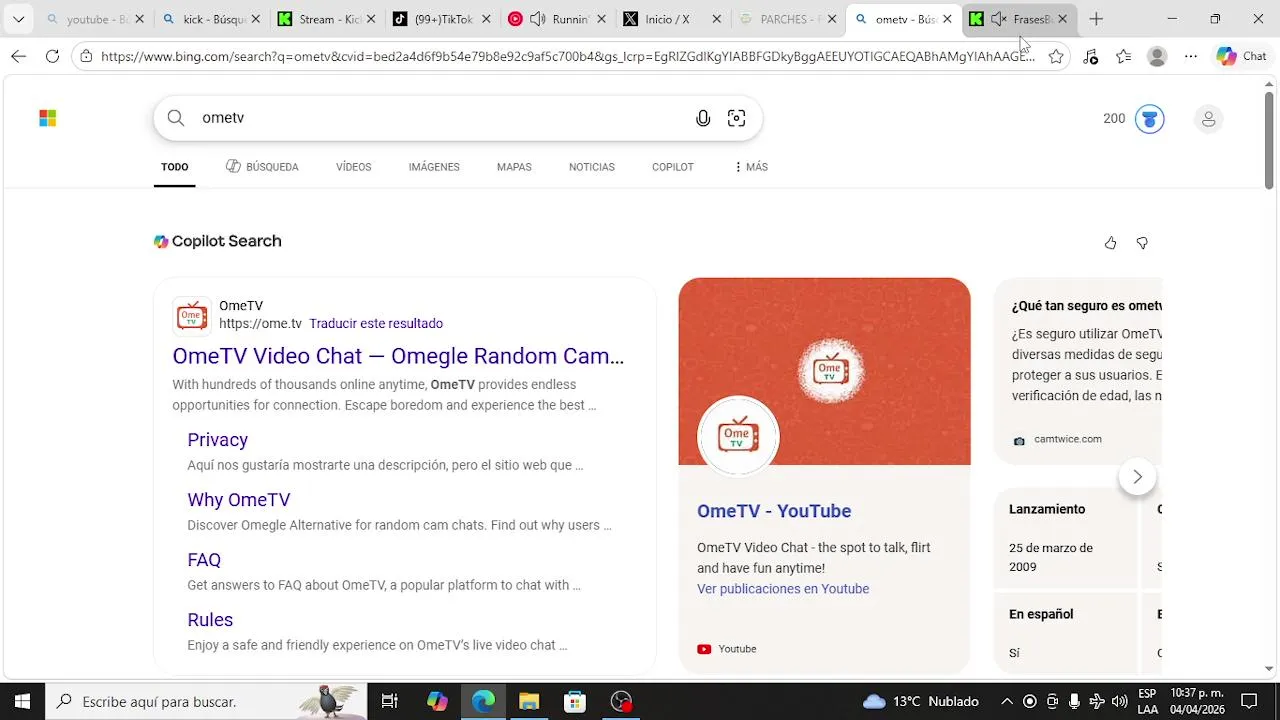Show hidden system tray icons
Image resolution: width=1280 pixels, height=720 pixels.
pos(1007,701)
